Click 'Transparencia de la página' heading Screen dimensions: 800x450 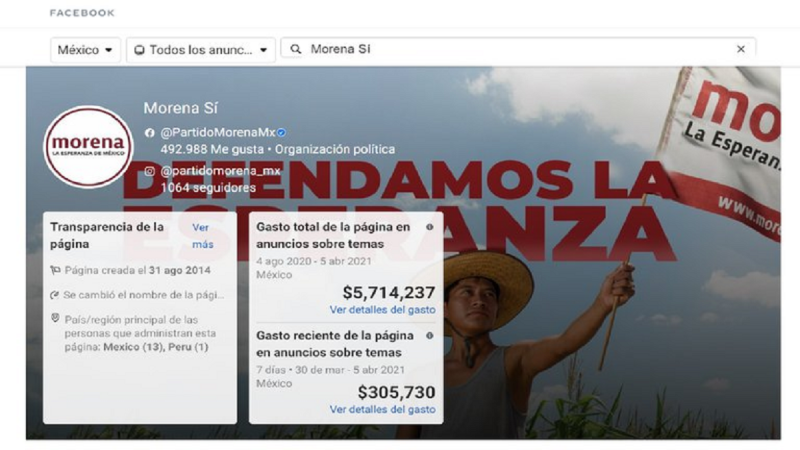pyautogui.click(x=108, y=235)
